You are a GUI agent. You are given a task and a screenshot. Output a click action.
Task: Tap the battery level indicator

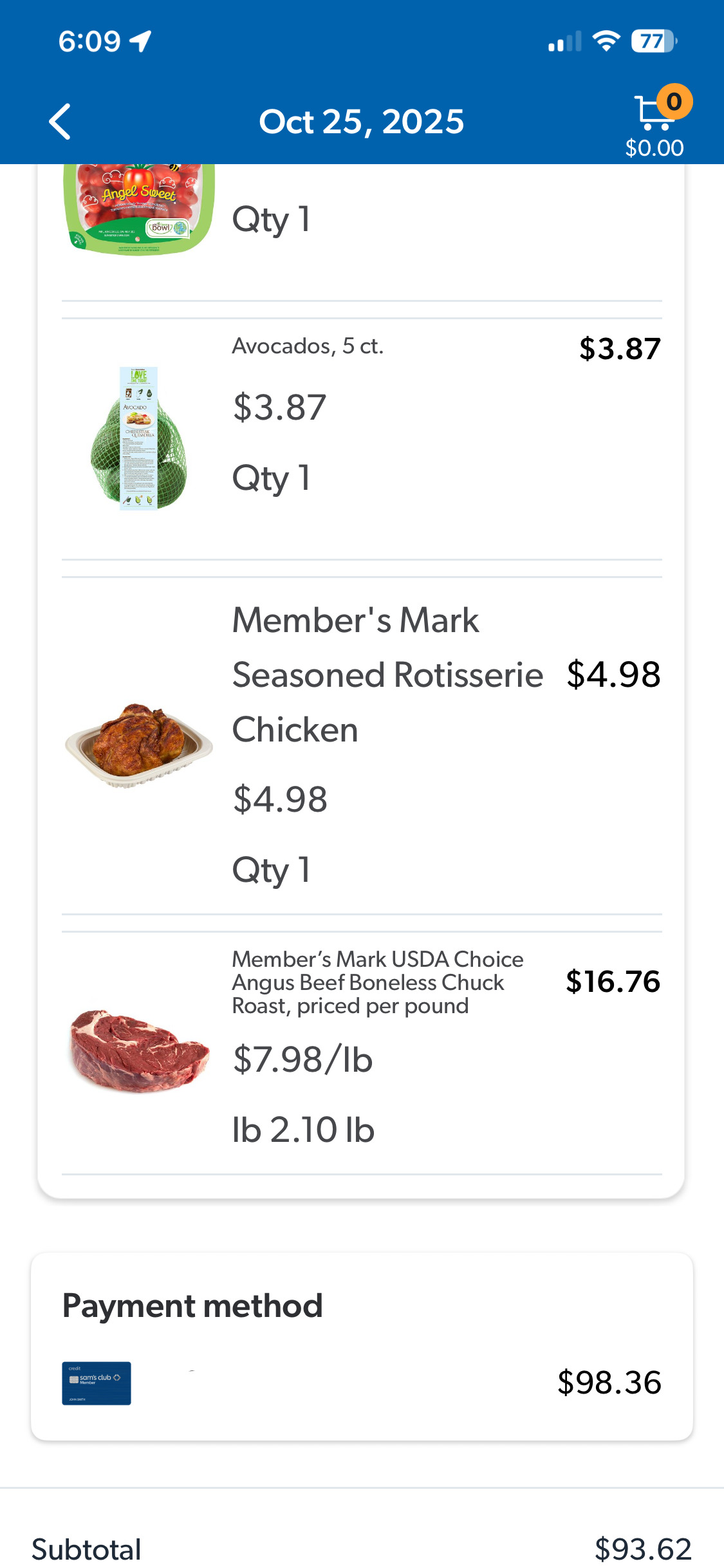(653, 41)
